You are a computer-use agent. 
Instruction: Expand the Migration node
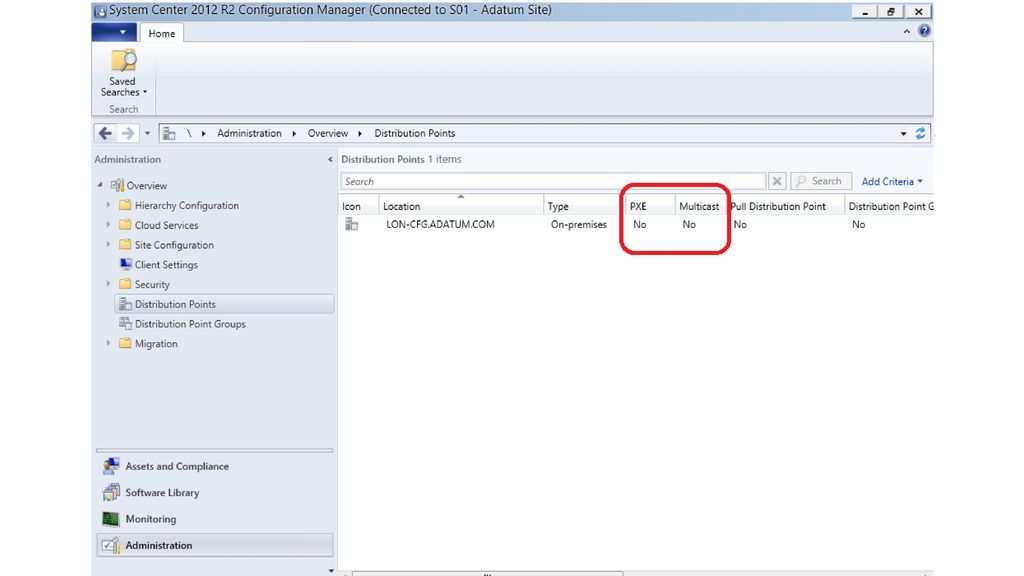tap(108, 344)
